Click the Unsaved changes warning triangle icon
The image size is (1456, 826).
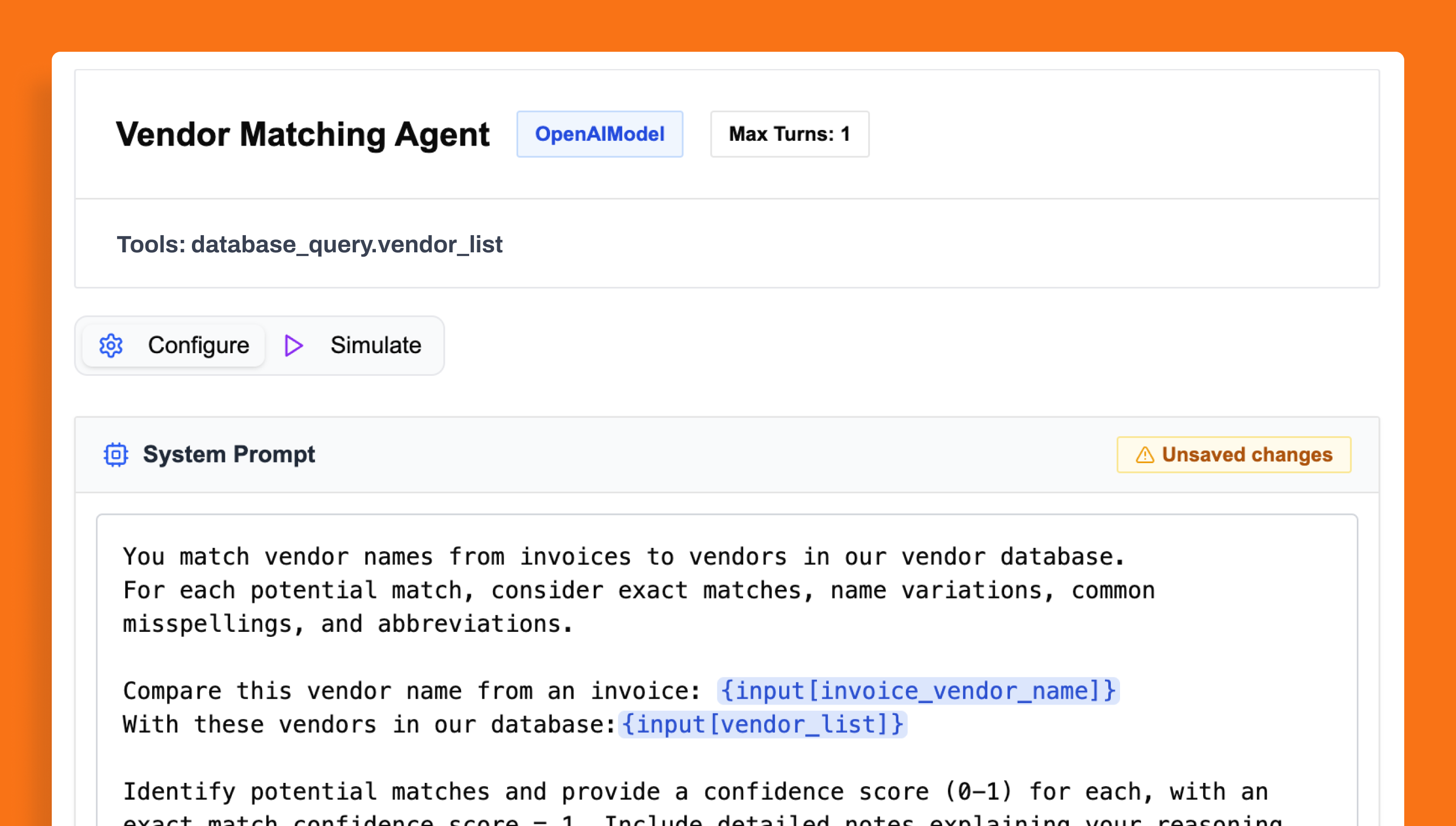click(x=1144, y=455)
